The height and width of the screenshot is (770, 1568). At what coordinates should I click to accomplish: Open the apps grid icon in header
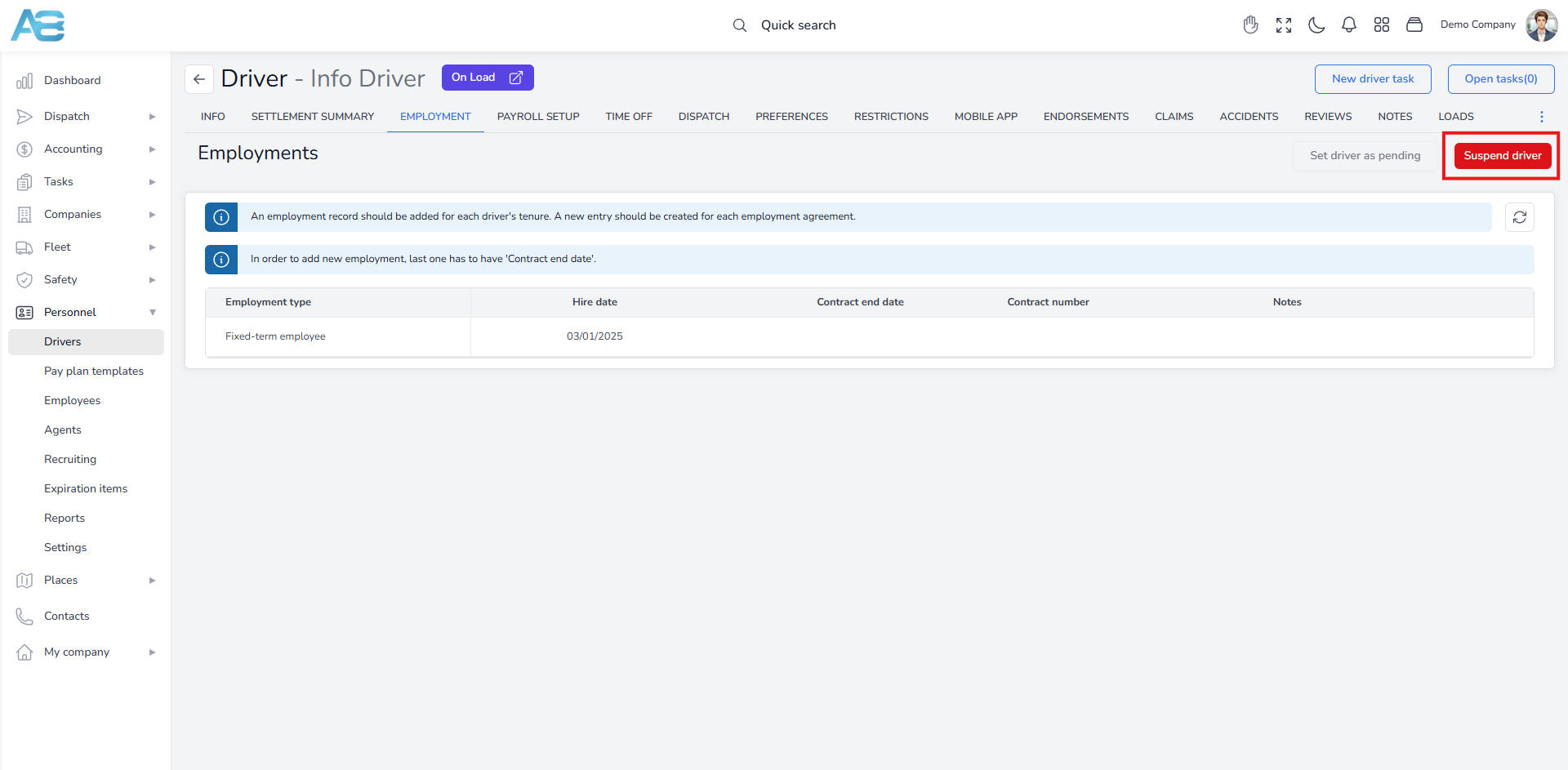(x=1381, y=25)
